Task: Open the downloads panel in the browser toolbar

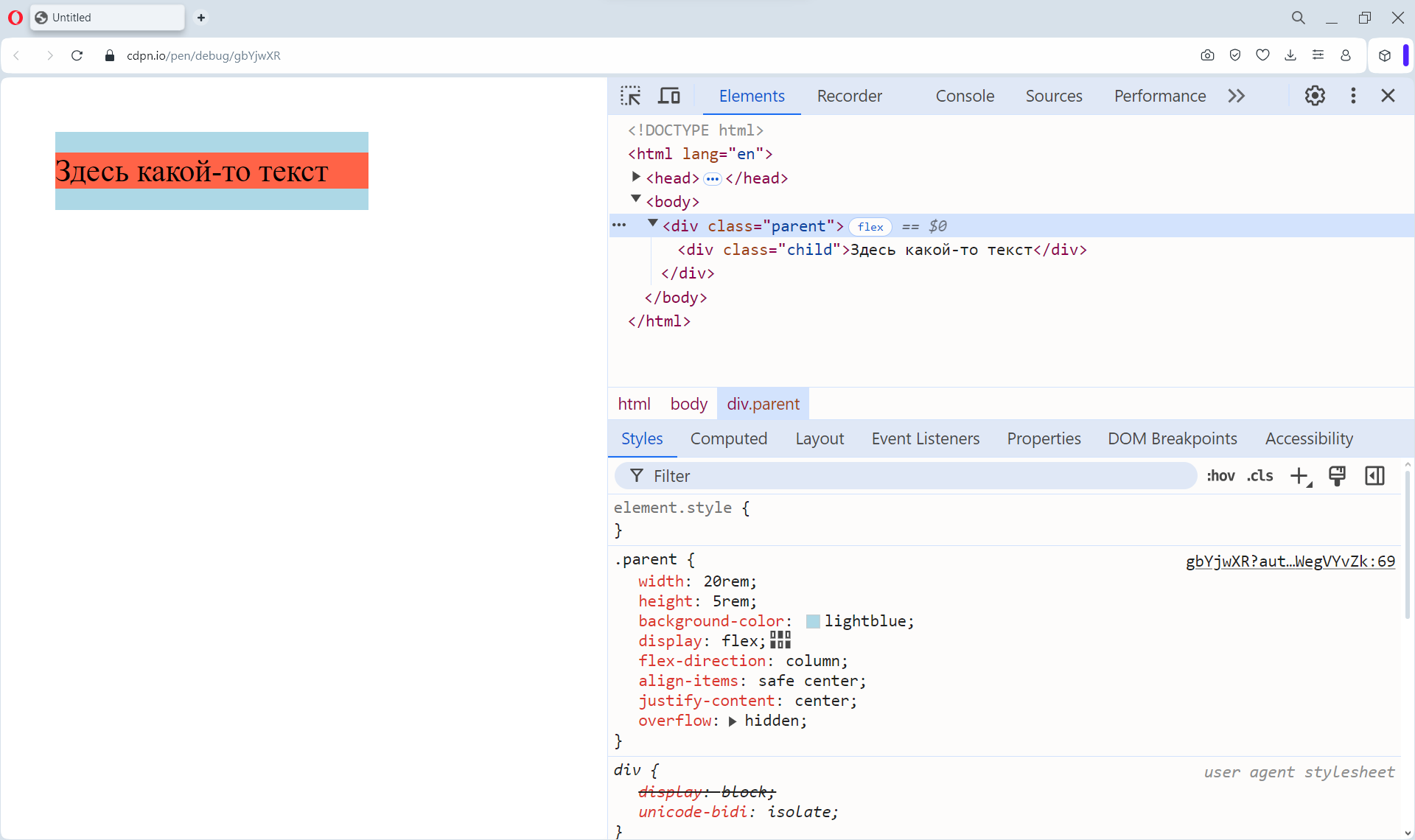Action: click(x=1290, y=55)
